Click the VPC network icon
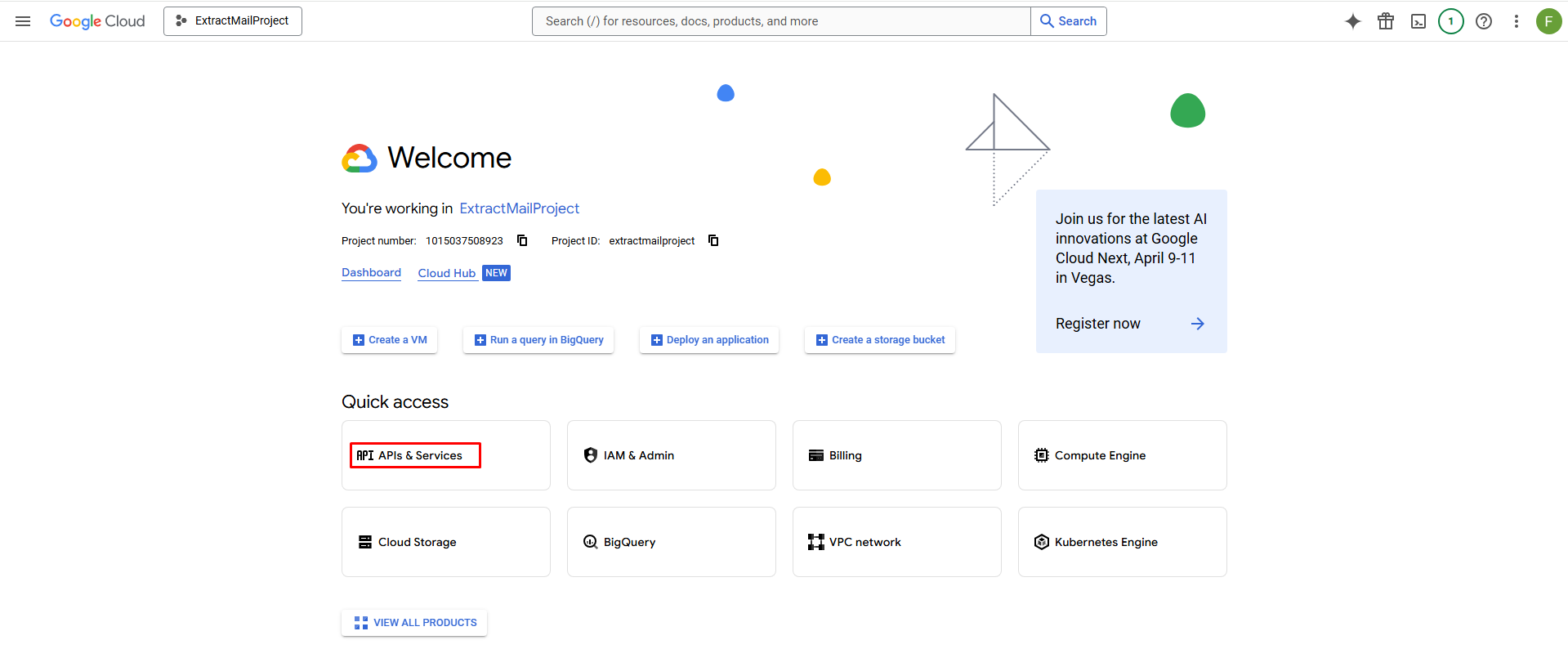The image size is (1568, 667). pos(816,542)
